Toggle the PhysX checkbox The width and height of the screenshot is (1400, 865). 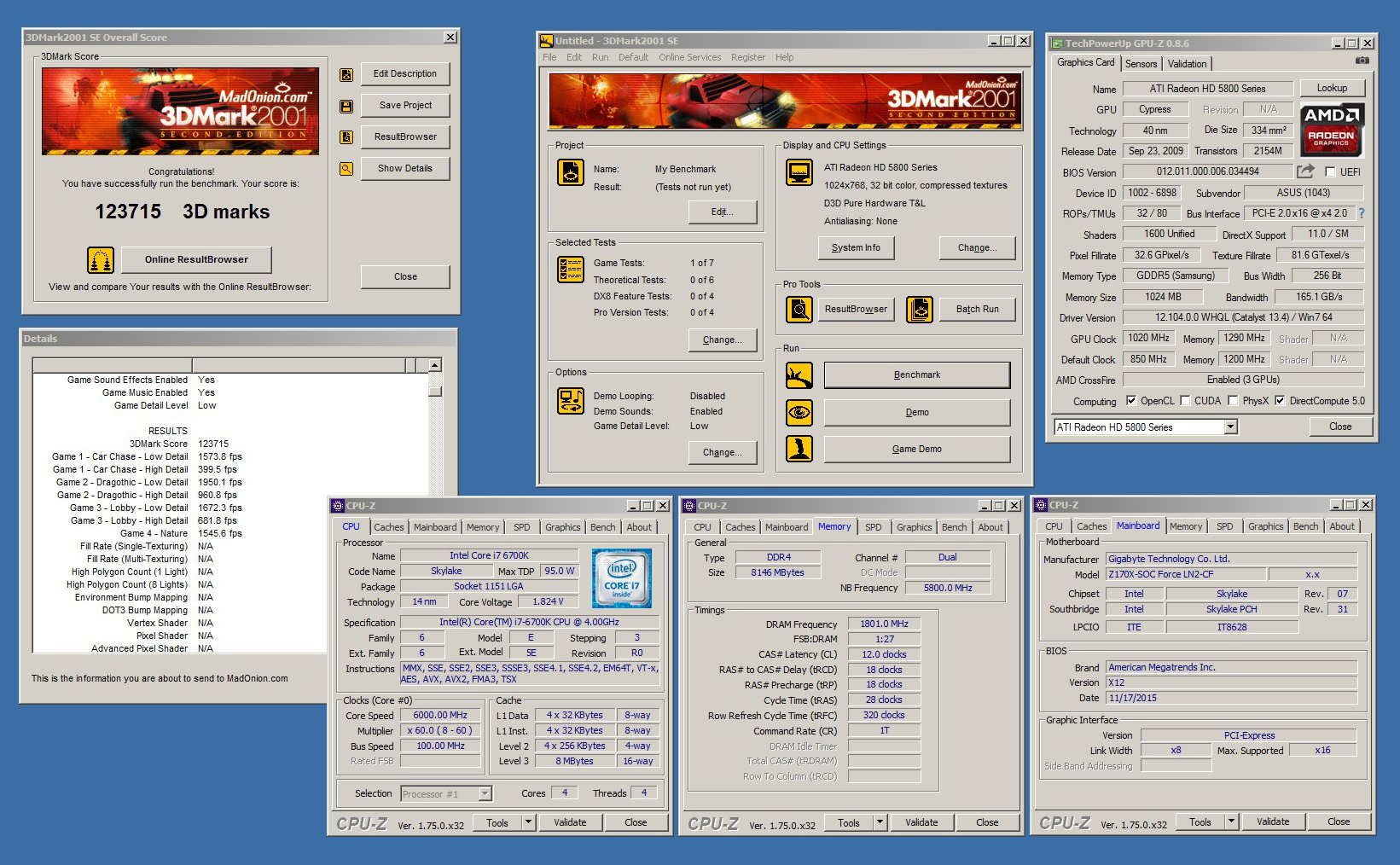click(1233, 401)
